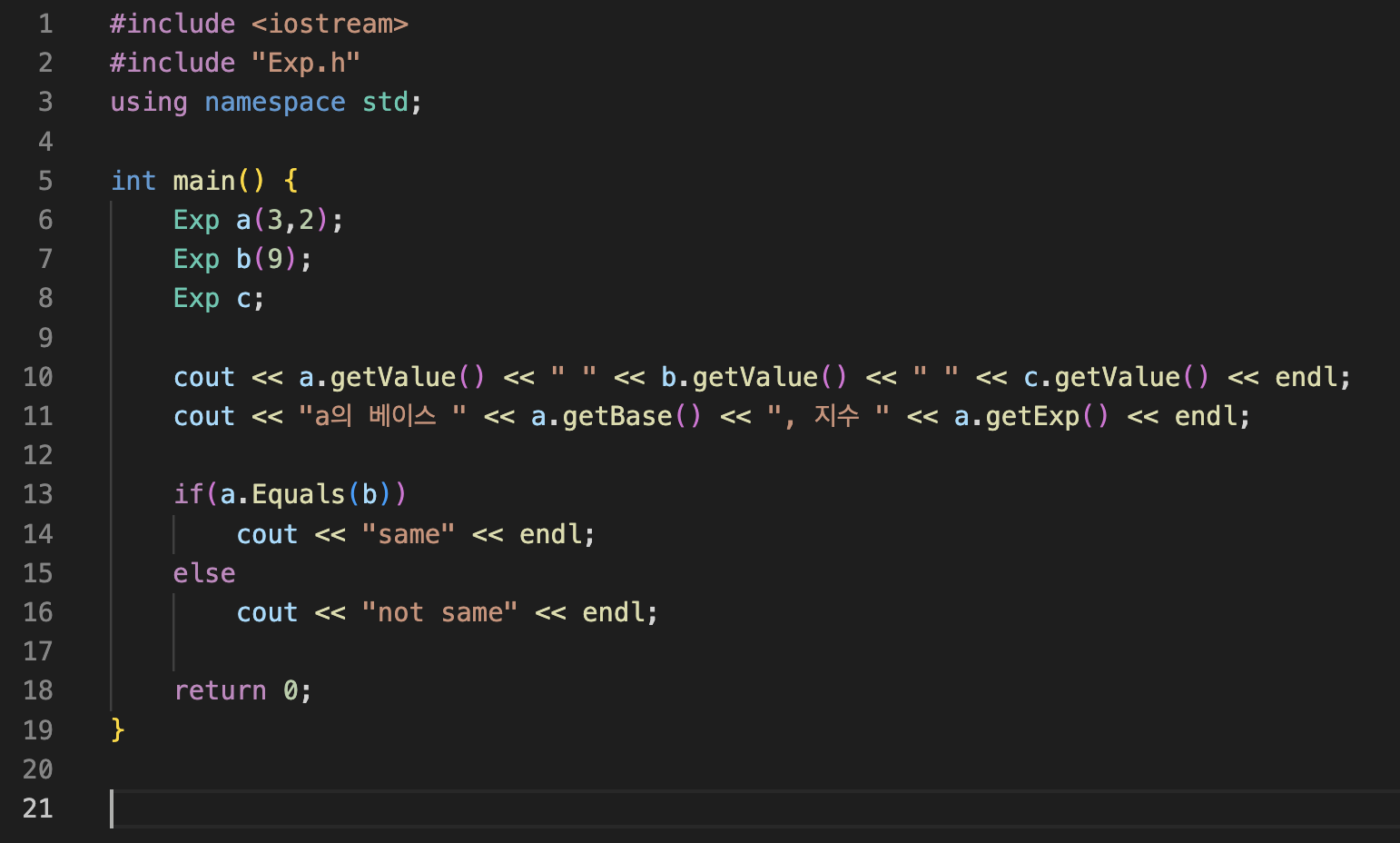Viewport: 1400px width, 843px height.
Task: Click 'endl' at end of line 16
Action: coord(613,612)
